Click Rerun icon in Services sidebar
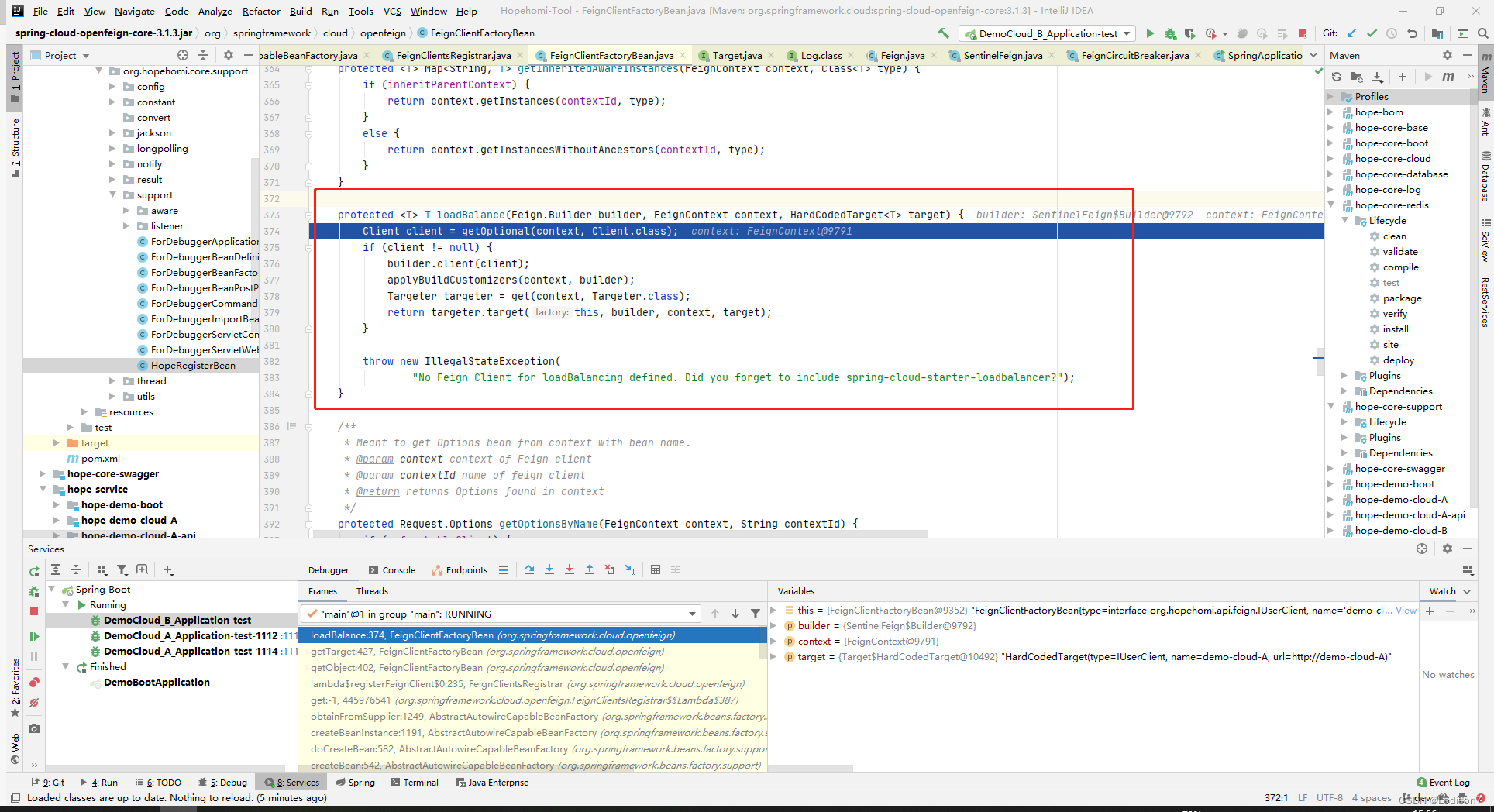This screenshot has width=1494, height=812. click(x=34, y=571)
